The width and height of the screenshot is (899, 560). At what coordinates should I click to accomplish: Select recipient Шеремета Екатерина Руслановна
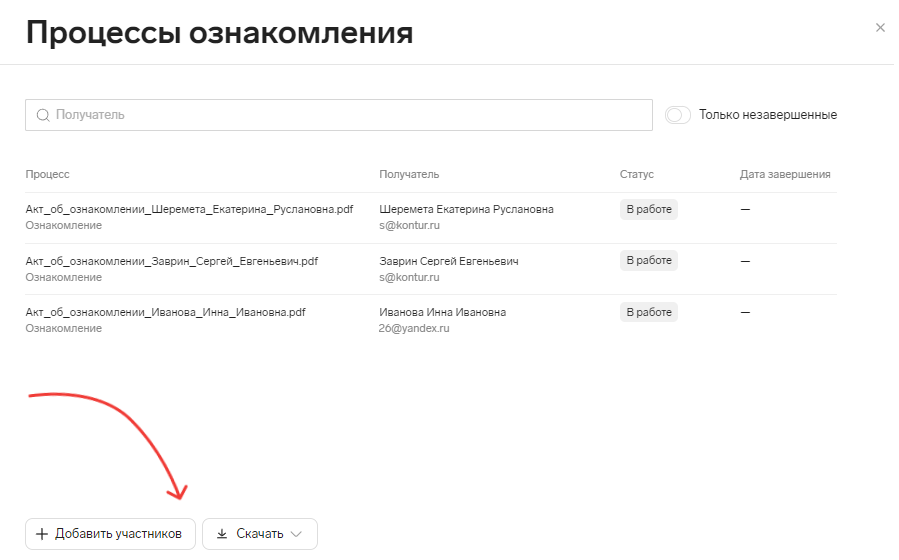pos(466,209)
